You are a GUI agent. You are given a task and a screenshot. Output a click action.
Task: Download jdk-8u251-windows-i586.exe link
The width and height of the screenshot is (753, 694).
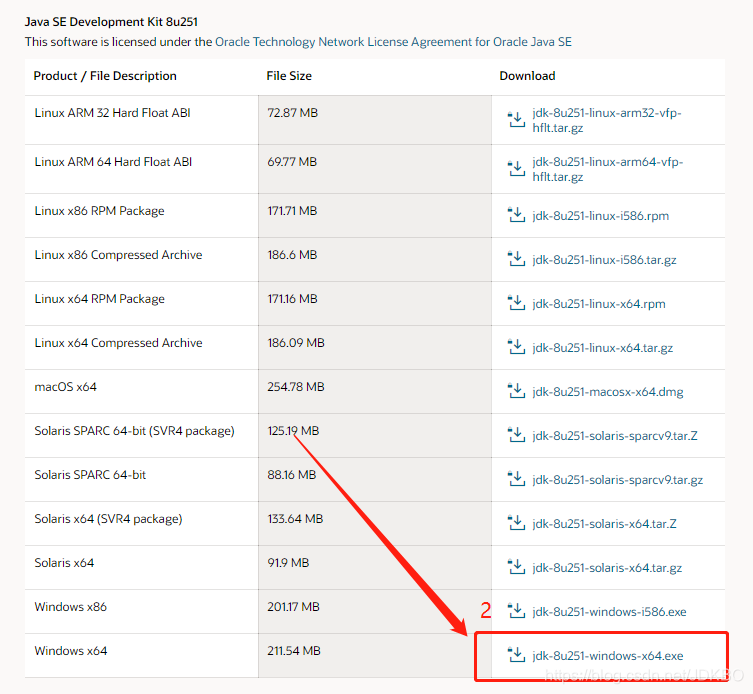pyautogui.click(x=609, y=612)
